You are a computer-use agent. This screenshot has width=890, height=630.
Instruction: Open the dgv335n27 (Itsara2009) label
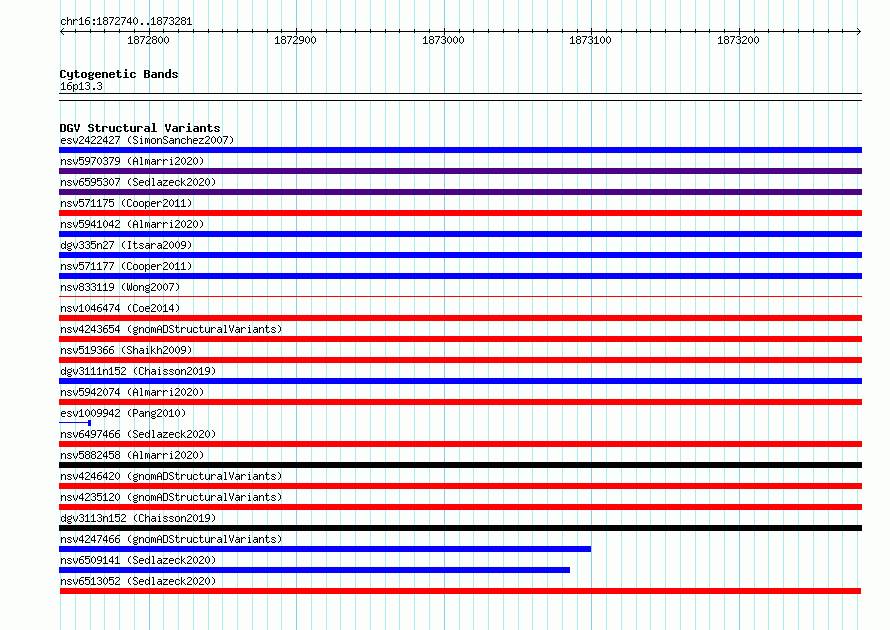(126, 245)
